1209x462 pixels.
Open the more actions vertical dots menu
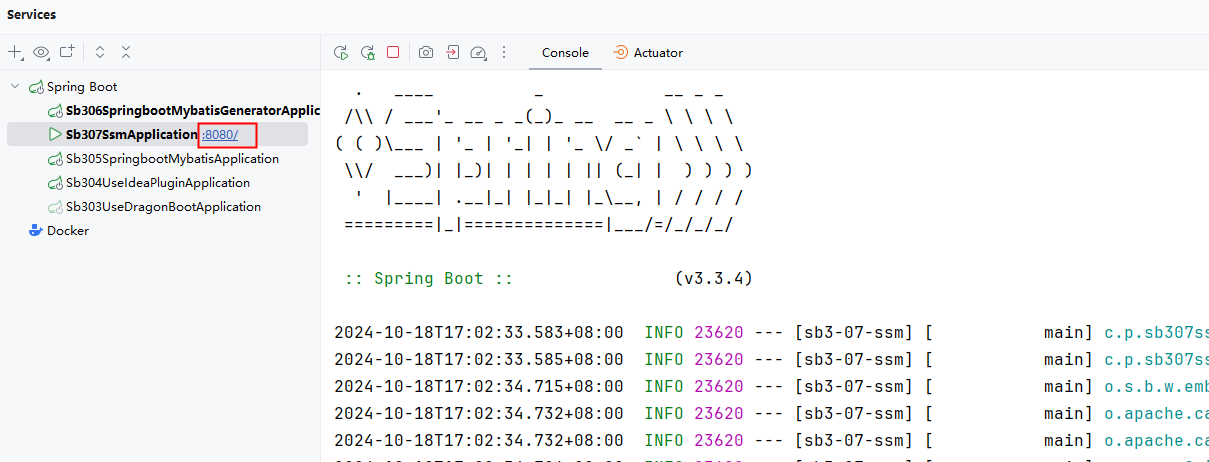pyautogui.click(x=504, y=52)
